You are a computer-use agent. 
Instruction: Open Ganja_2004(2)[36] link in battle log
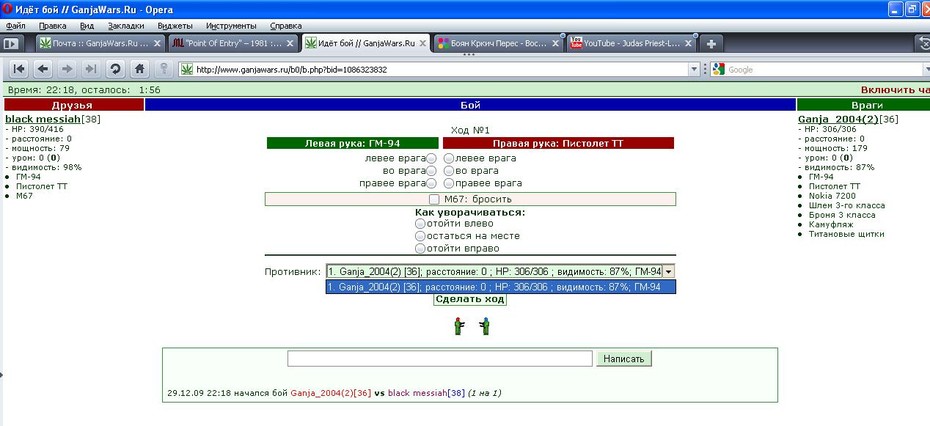(331, 393)
